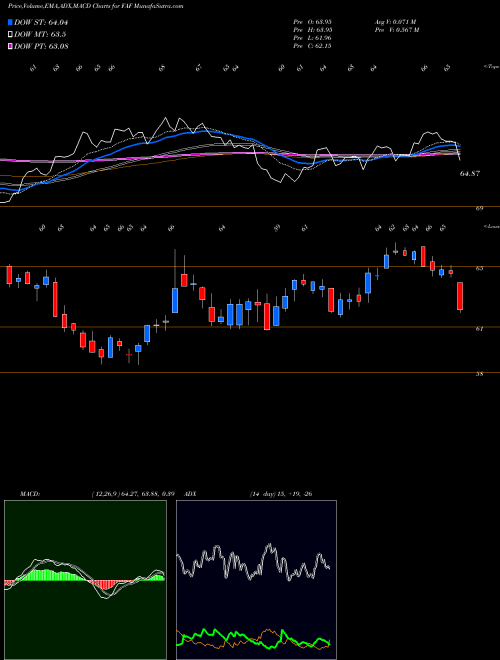
Task: Click the 'Pre V: 0.367 M' volume text
Action: 397,30
